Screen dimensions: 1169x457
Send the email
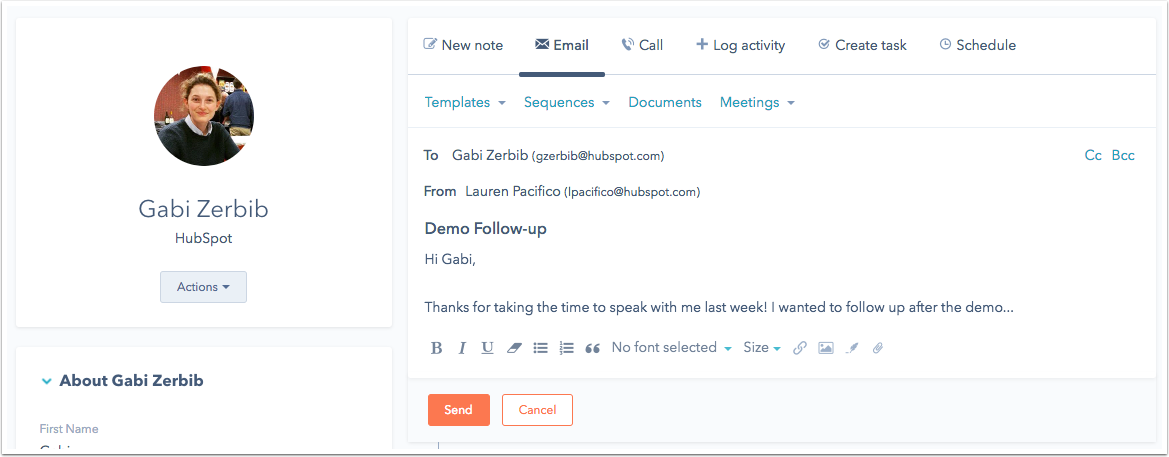coord(458,410)
